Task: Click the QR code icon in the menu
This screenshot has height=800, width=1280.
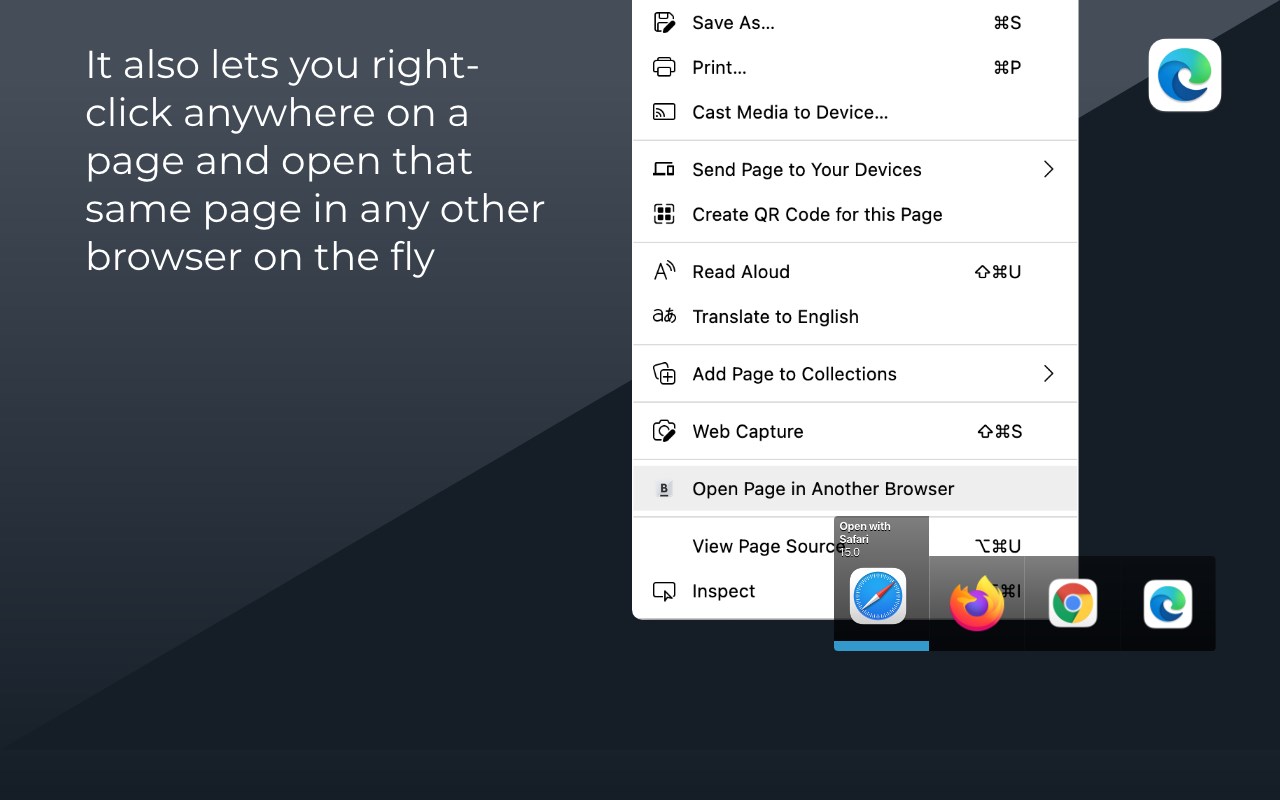Action: coord(664,214)
